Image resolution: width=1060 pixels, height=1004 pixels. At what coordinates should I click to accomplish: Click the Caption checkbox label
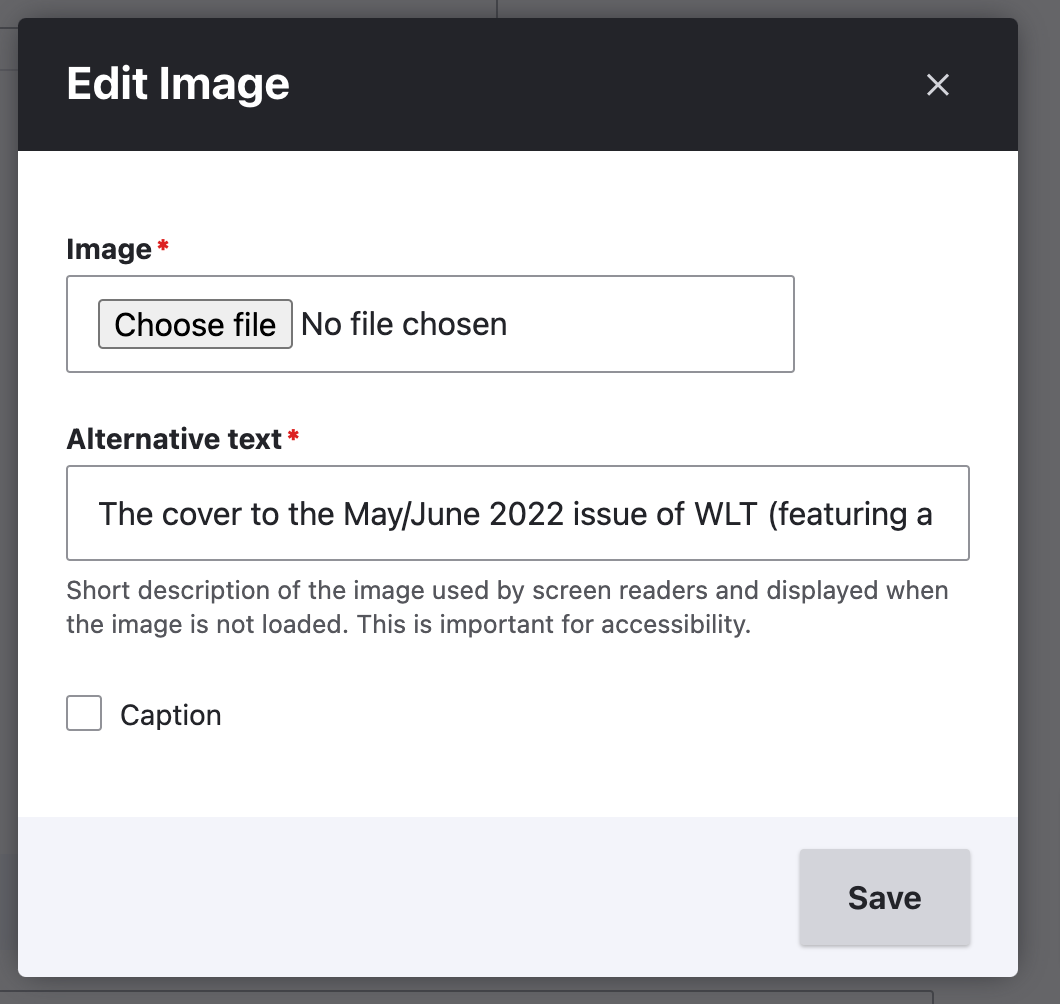[170, 715]
